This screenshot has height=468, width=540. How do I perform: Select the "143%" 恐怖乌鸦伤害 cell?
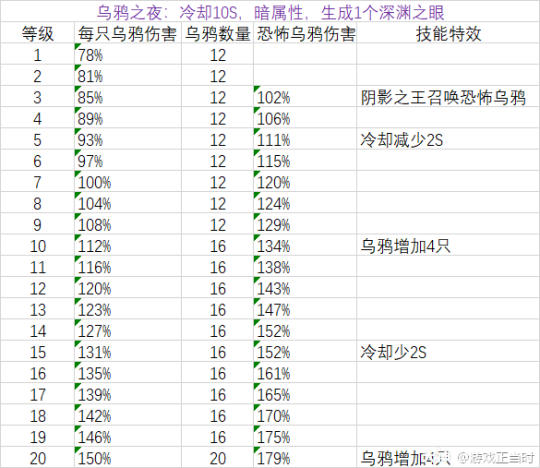[x=305, y=288]
